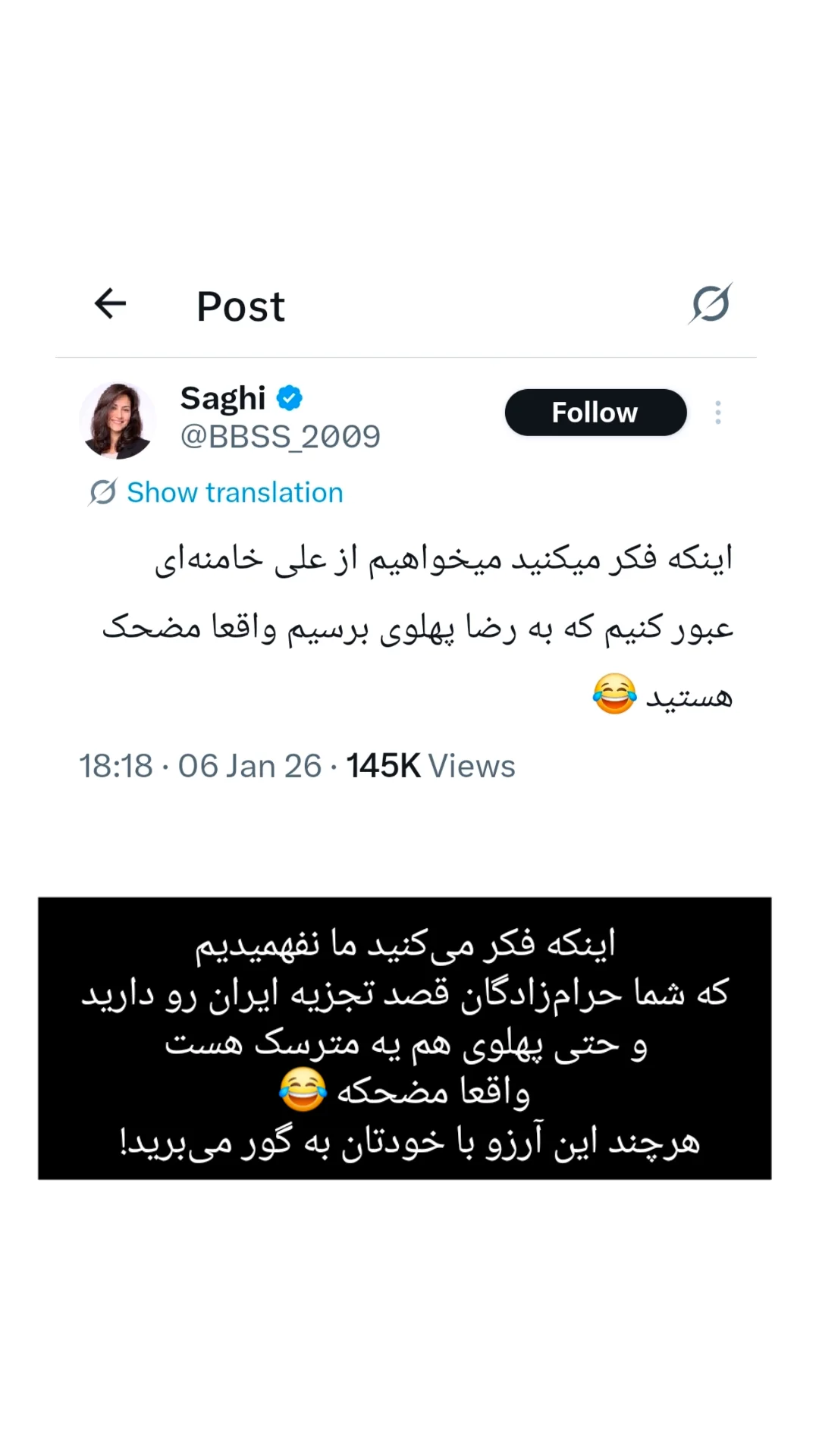Follow the Saghi account
This screenshot has height=1456, width=819.
(x=595, y=413)
